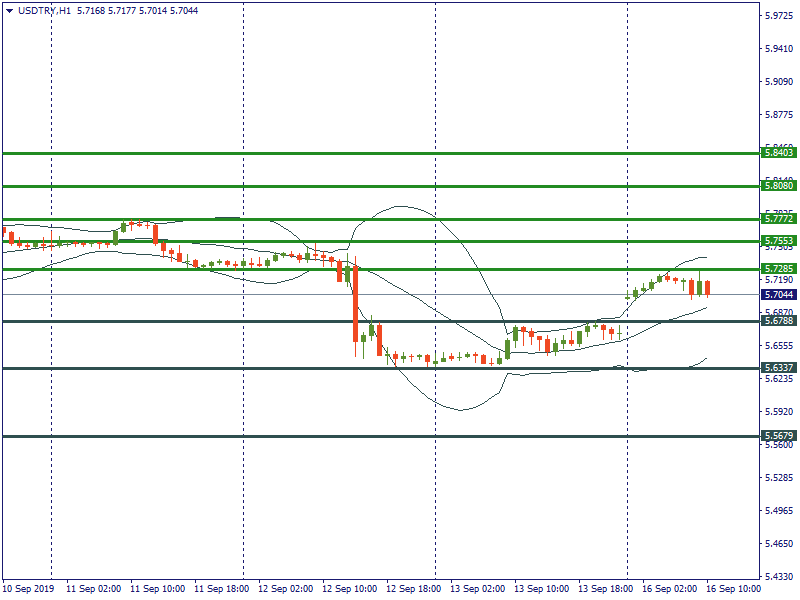Select the 5.6788 support price label

pyautogui.click(x=778, y=321)
